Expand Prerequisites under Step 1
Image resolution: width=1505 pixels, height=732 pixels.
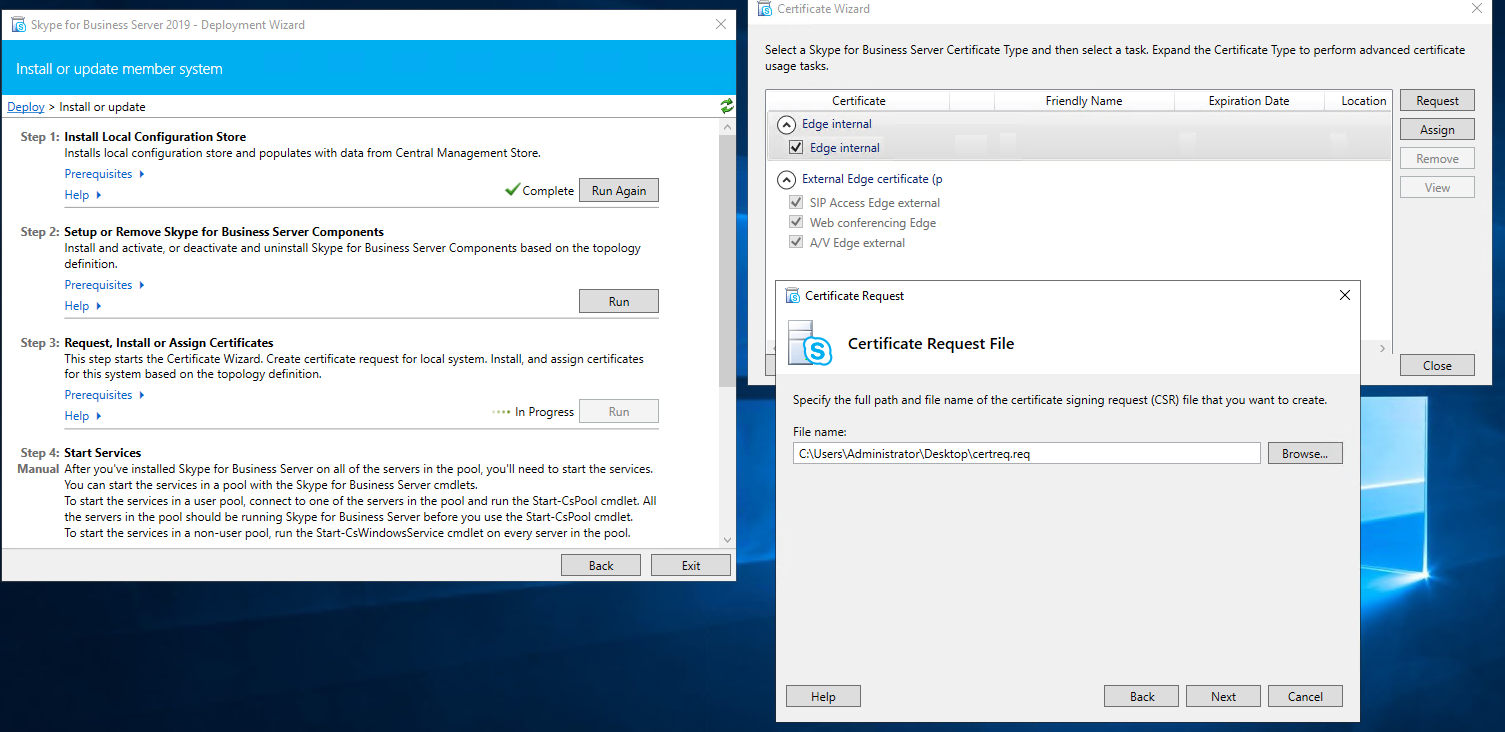(x=104, y=174)
